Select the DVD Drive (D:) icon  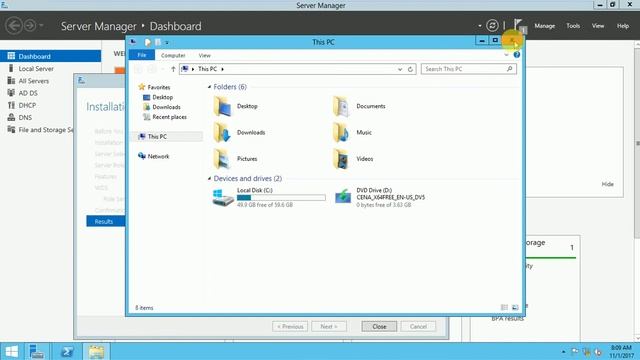tap(343, 197)
